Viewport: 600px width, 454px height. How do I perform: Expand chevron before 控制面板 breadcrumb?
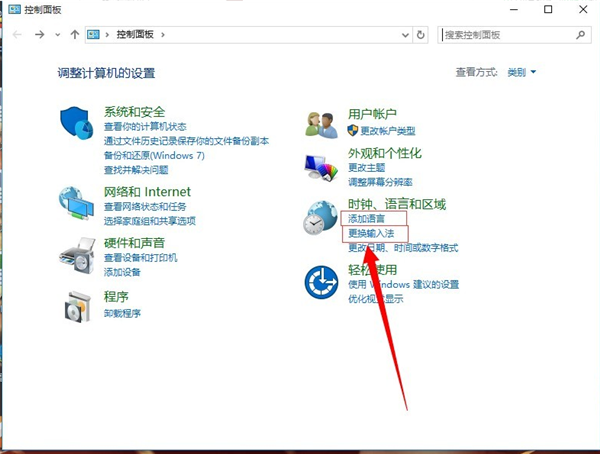pyautogui.click(x=107, y=35)
